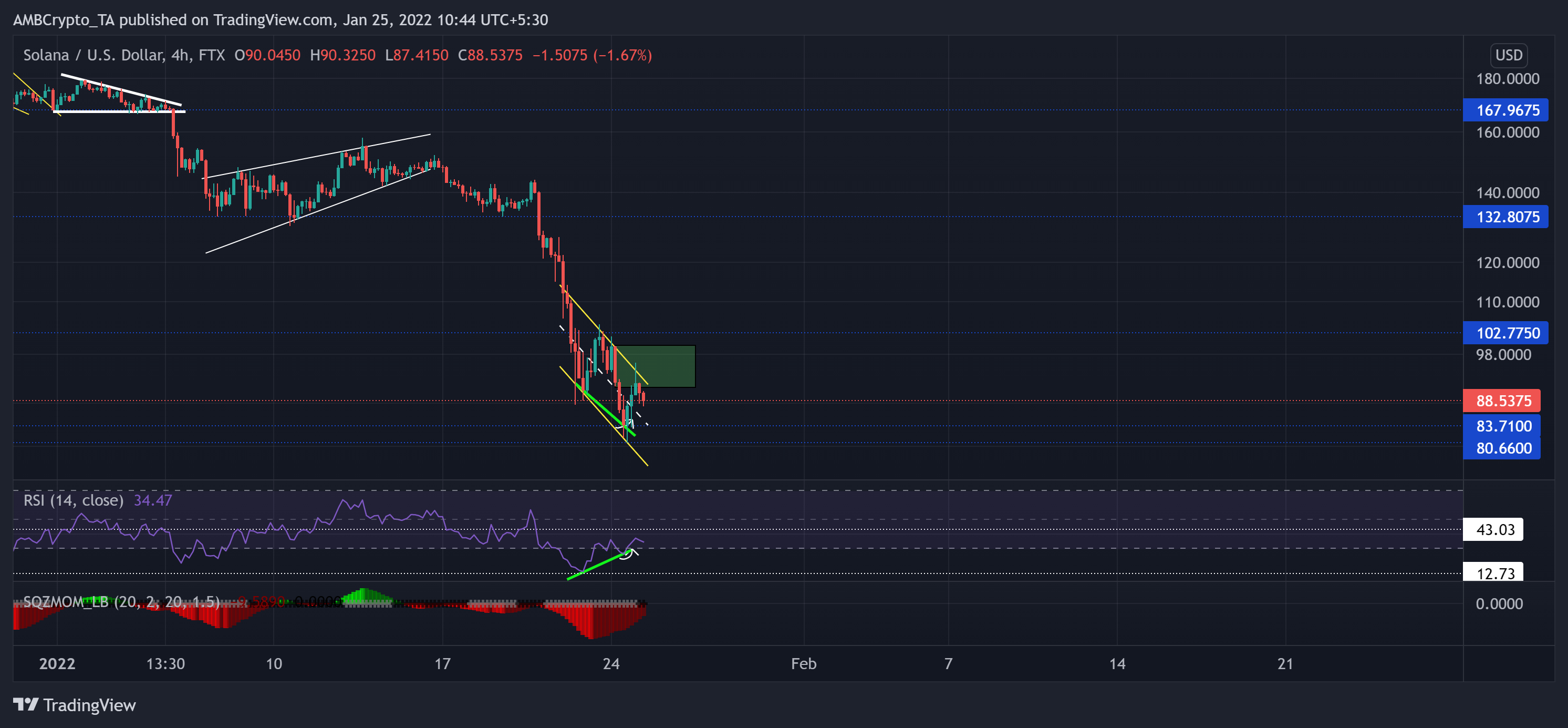This screenshot has height=728, width=1568.
Task: Click the USD currency button
Action: (x=1508, y=55)
